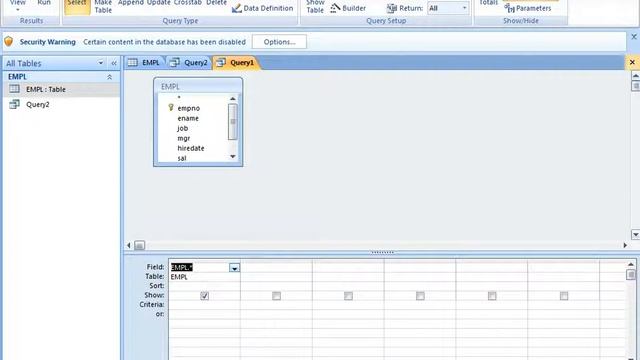Screen dimensions: 640x360
Task: Toggle Show checkbox in the fifth grid column
Action: (492, 296)
